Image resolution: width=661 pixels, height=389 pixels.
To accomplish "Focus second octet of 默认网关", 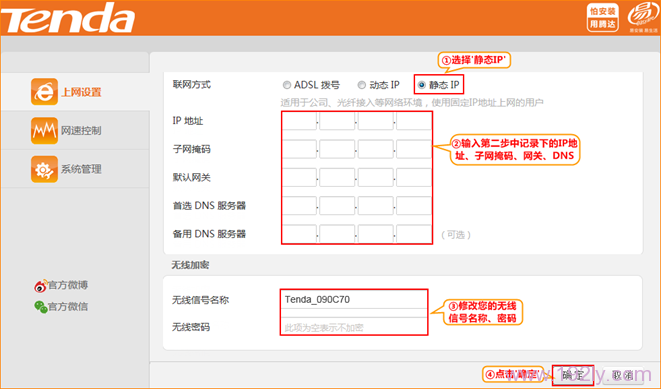I will [337, 177].
